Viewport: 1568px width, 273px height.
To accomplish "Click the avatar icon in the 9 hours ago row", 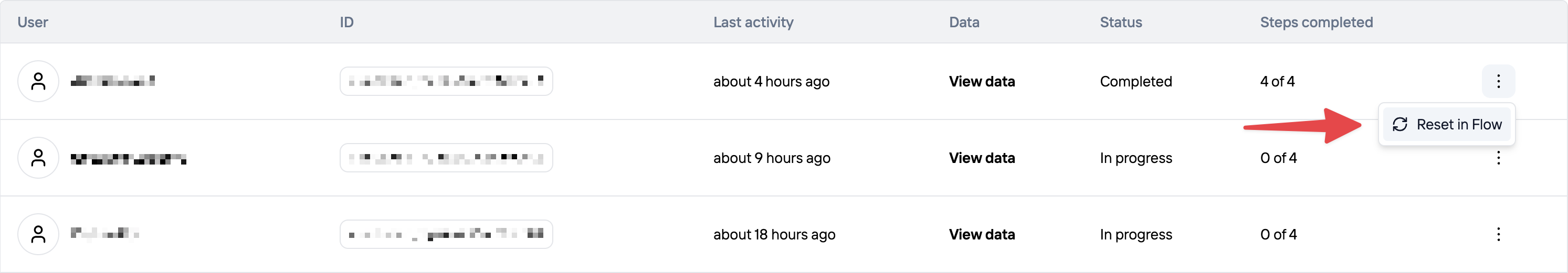I will pos(38,158).
